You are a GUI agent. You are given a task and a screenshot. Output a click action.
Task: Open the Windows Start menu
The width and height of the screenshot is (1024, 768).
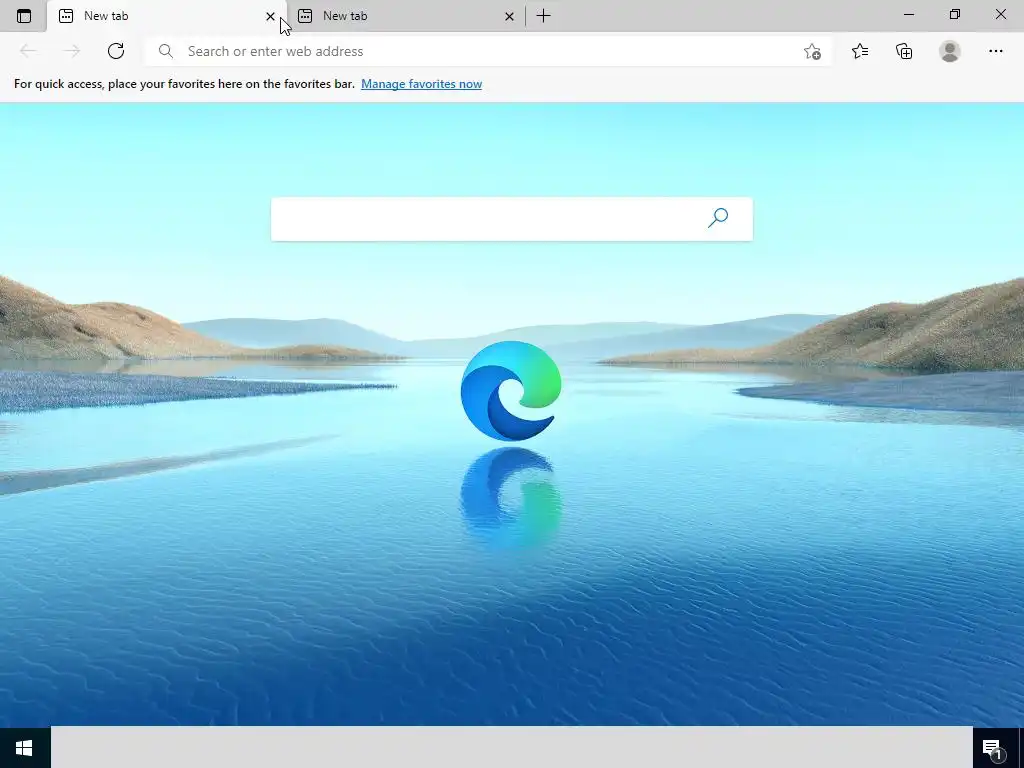pos(25,748)
